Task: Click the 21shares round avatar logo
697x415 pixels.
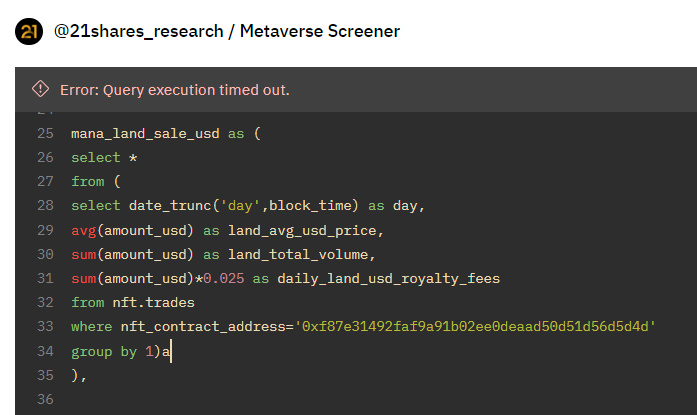Action: pyautogui.click(x=29, y=32)
